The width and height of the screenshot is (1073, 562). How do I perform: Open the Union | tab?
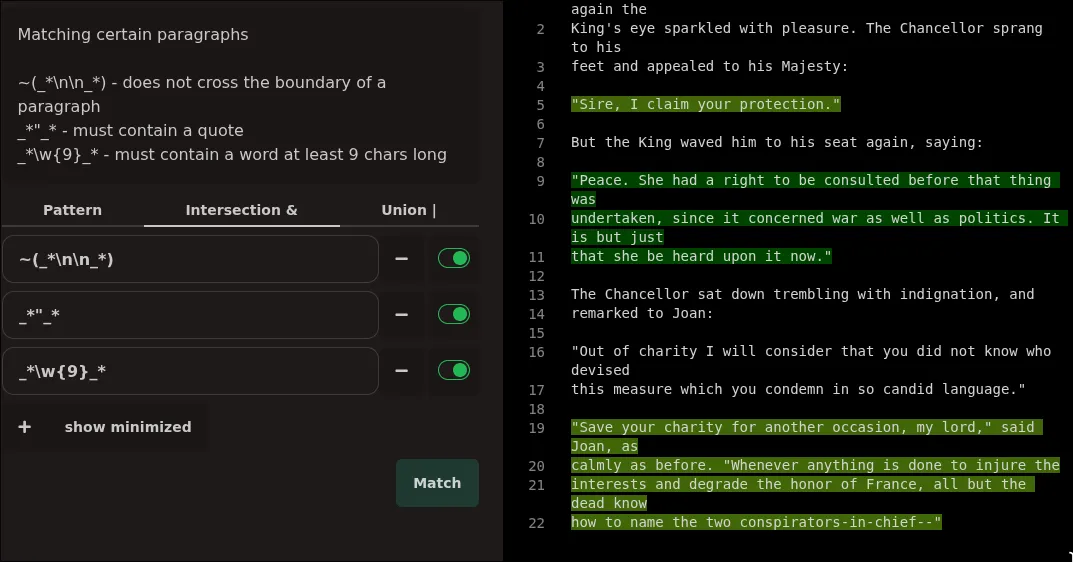click(x=409, y=210)
